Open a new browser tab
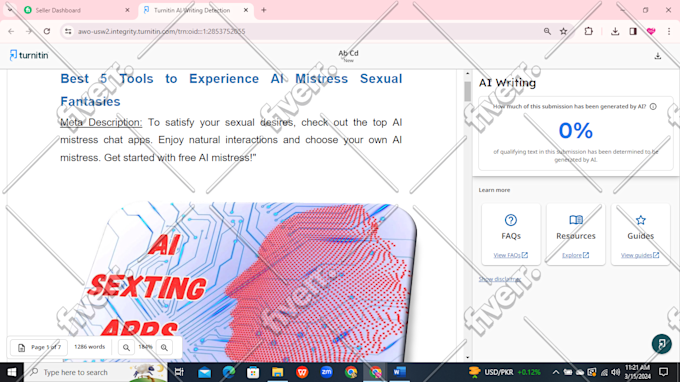 point(264,10)
